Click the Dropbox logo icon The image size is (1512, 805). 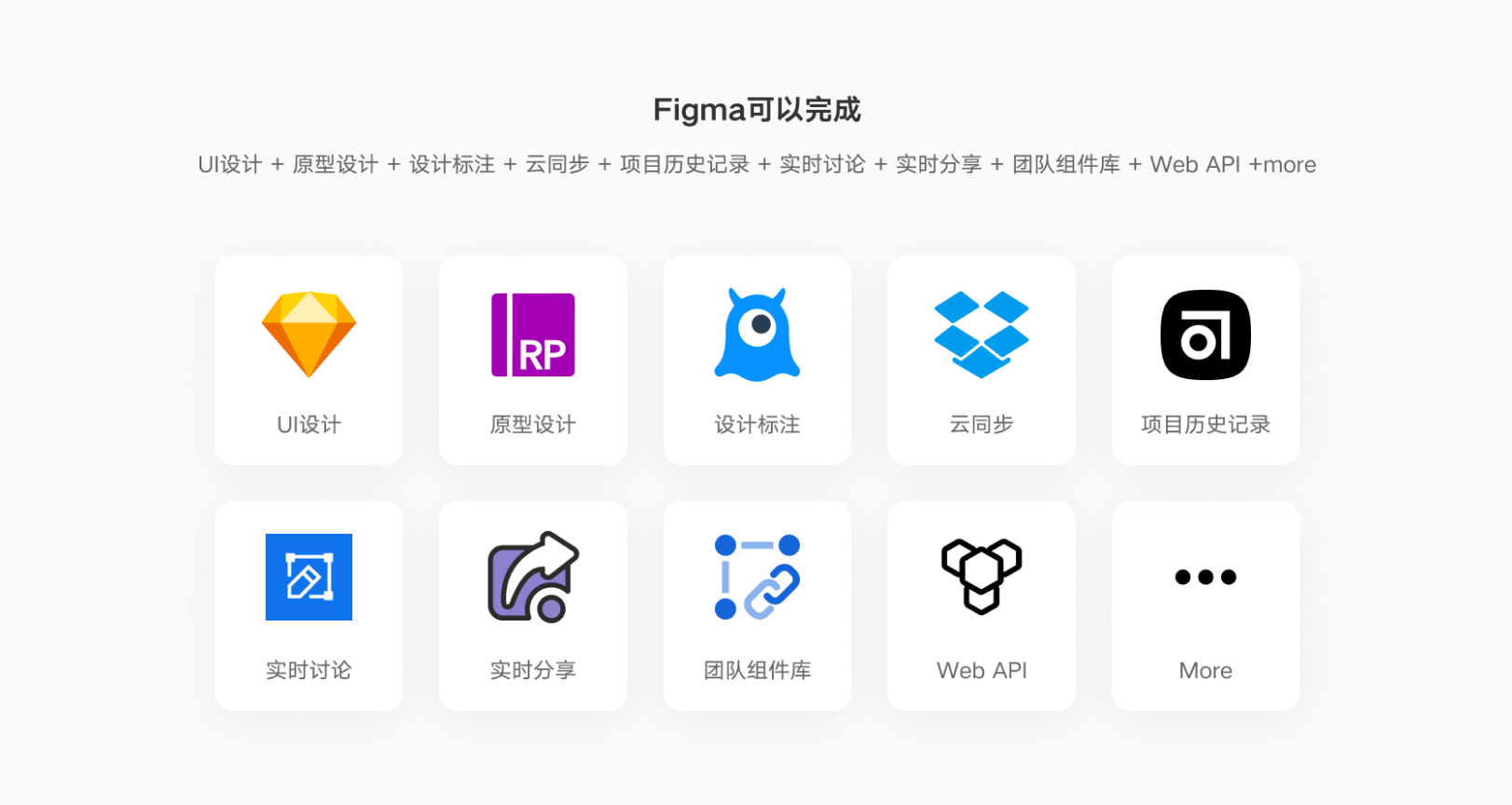982,334
